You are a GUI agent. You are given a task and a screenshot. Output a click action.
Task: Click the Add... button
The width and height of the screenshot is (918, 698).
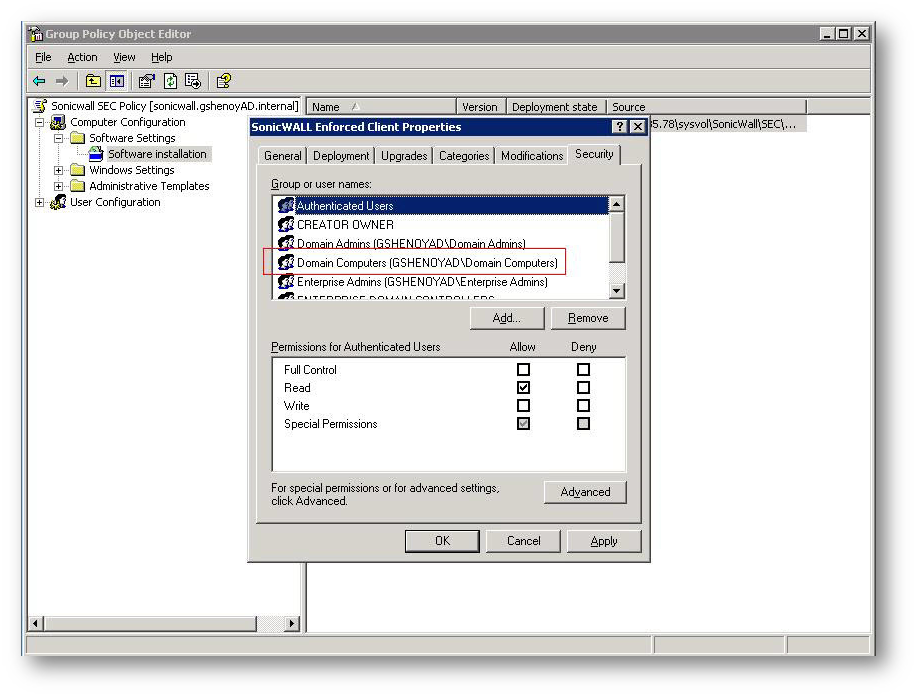(x=507, y=318)
